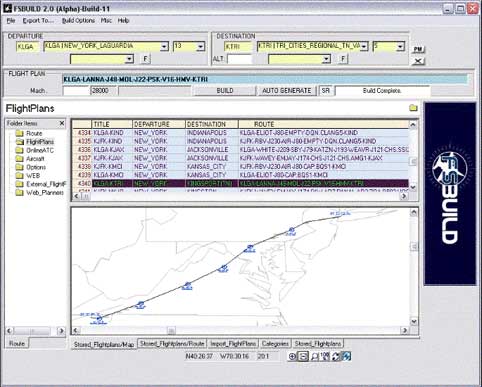Image resolution: width=482 pixels, height=387 pixels.
Task: Click the DESTINATION column header
Action: pyautogui.click(x=212, y=124)
